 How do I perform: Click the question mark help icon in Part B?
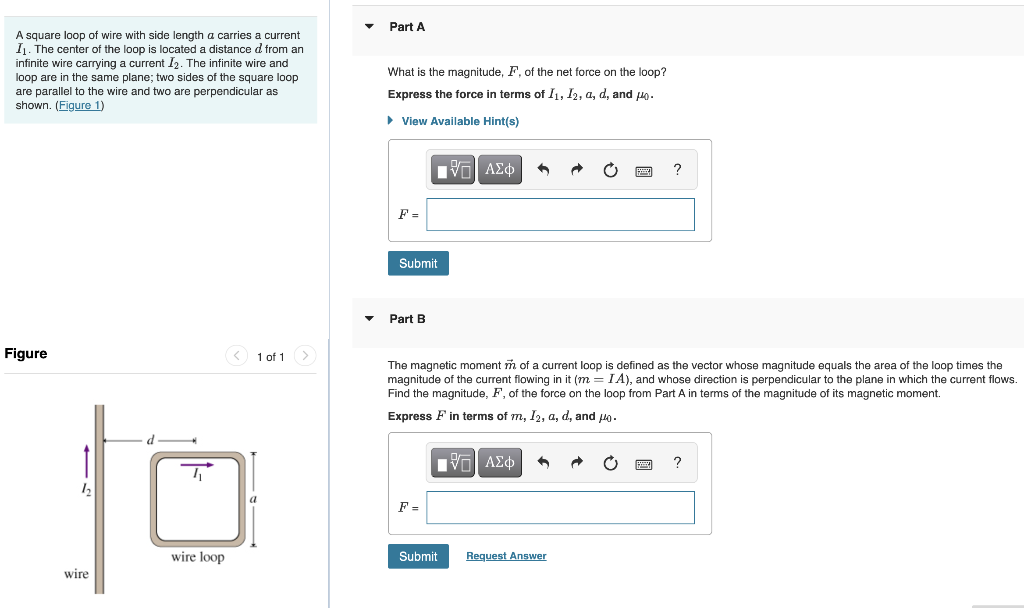tap(677, 462)
